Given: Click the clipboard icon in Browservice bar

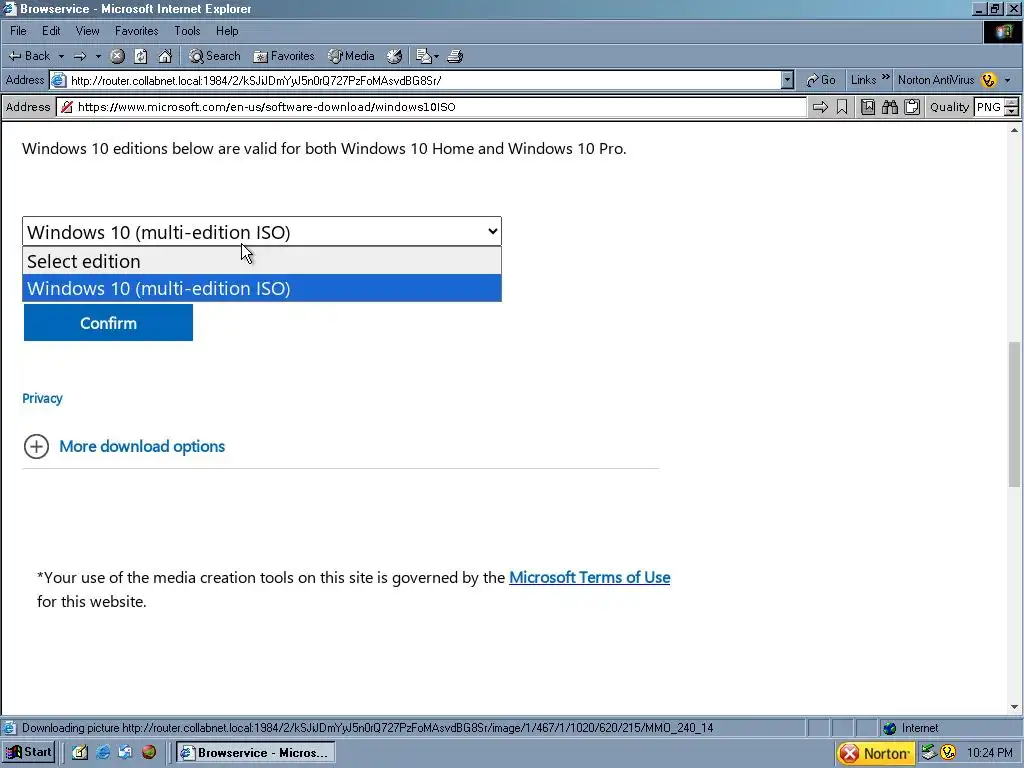Looking at the screenshot, I should [x=912, y=107].
